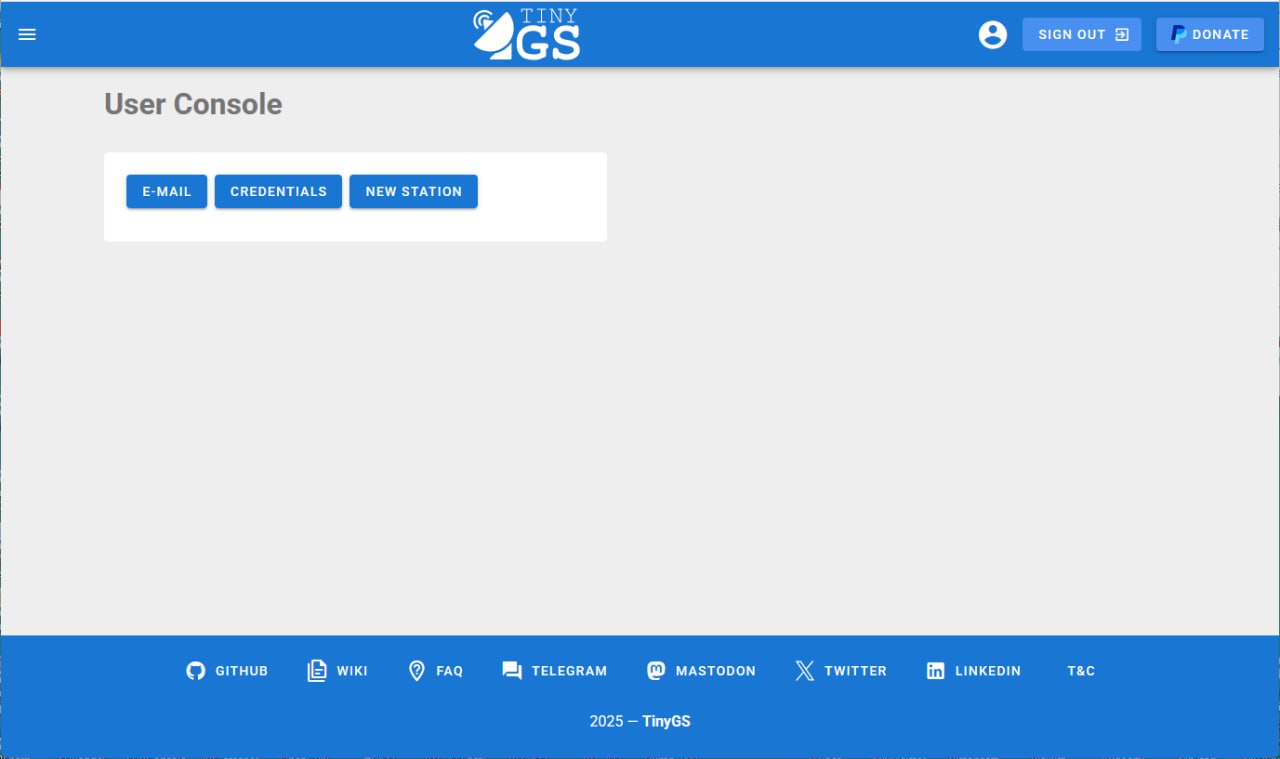Click the 2025 — TinyGS copyright text
Screen dimensions: 1280x759
pos(640,721)
